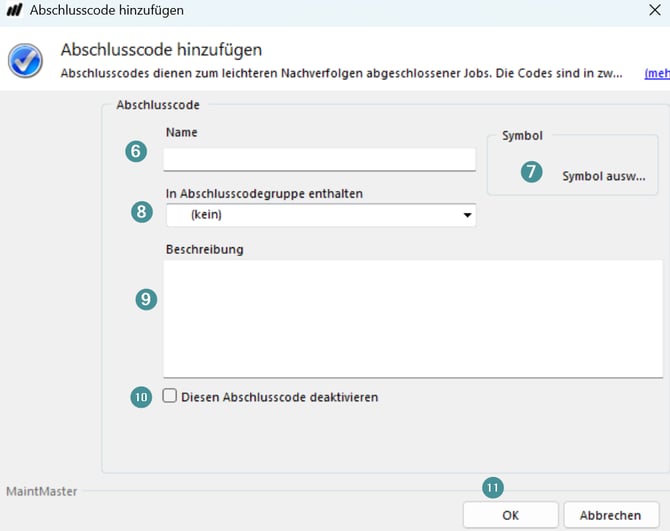Click the Symbol group label
Screen dimensions: 670x531
[x=522, y=135]
